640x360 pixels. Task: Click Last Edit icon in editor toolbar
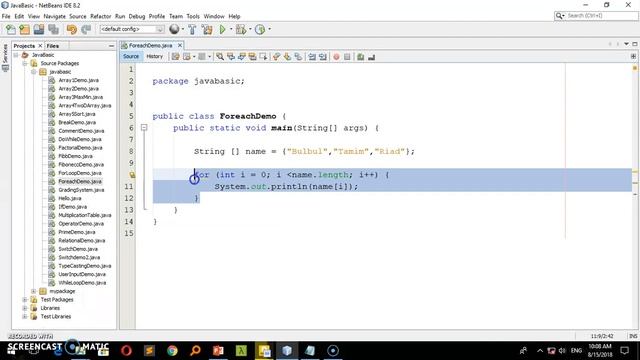(176, 57)
